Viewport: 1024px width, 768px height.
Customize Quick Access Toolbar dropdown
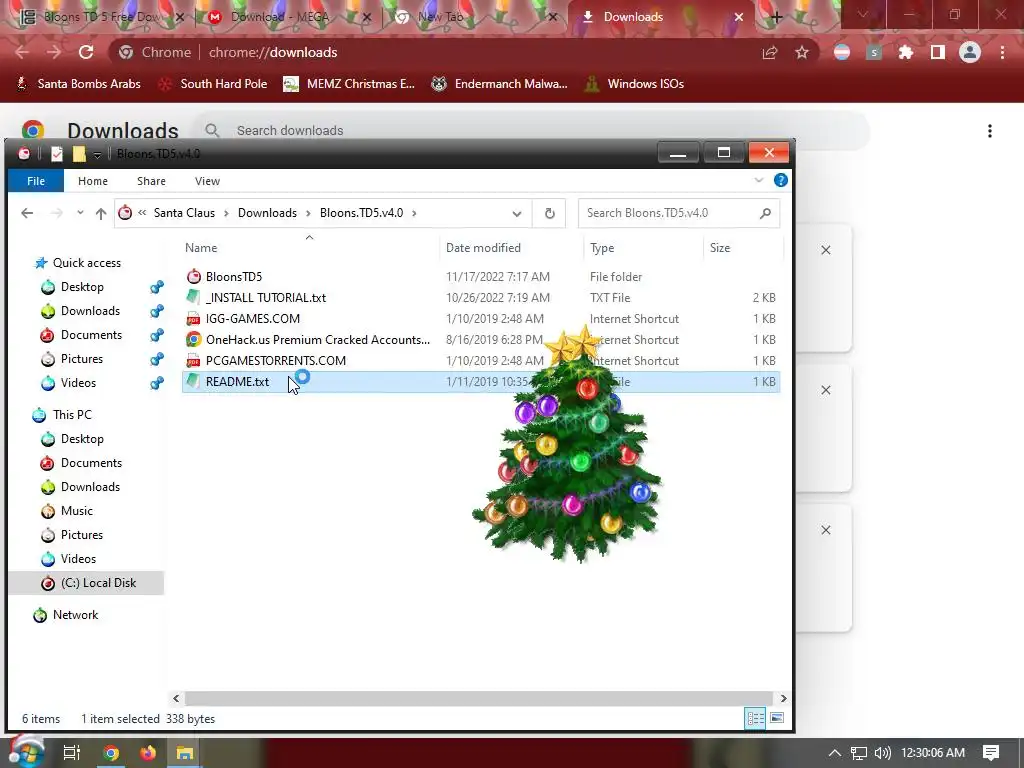pos(97,154)
